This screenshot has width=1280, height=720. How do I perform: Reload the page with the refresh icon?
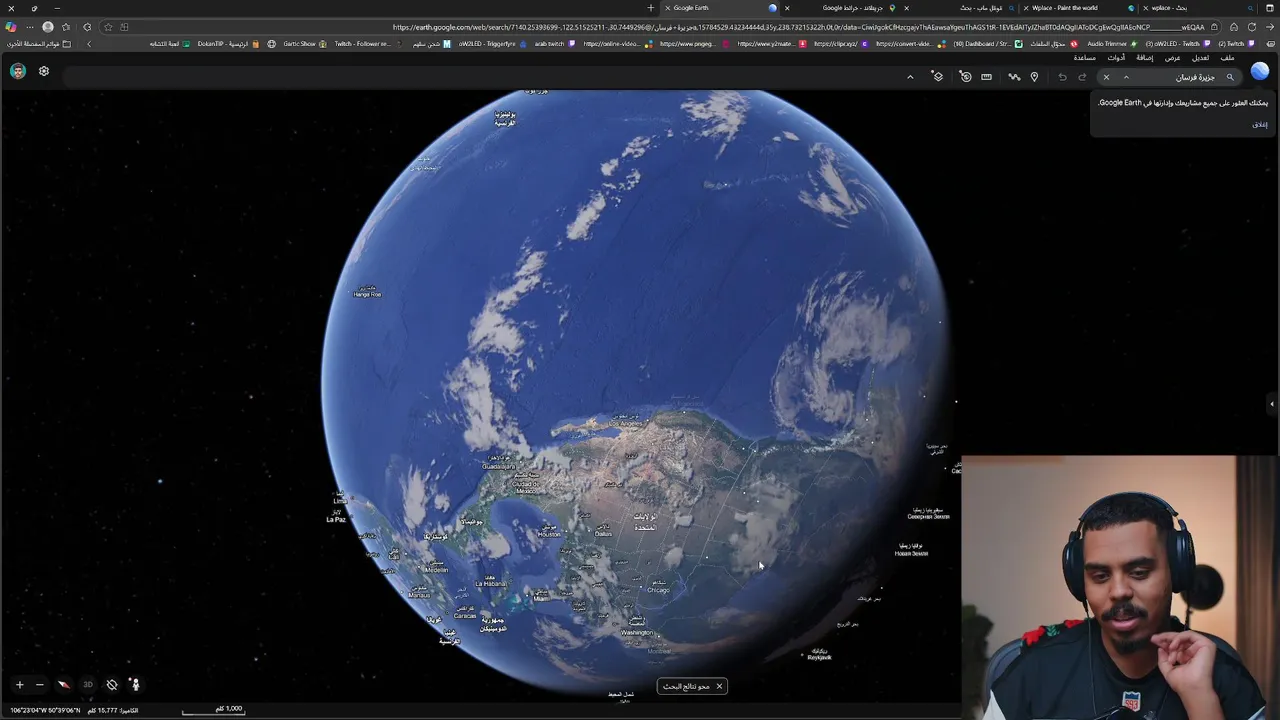tap(1251, 27)
